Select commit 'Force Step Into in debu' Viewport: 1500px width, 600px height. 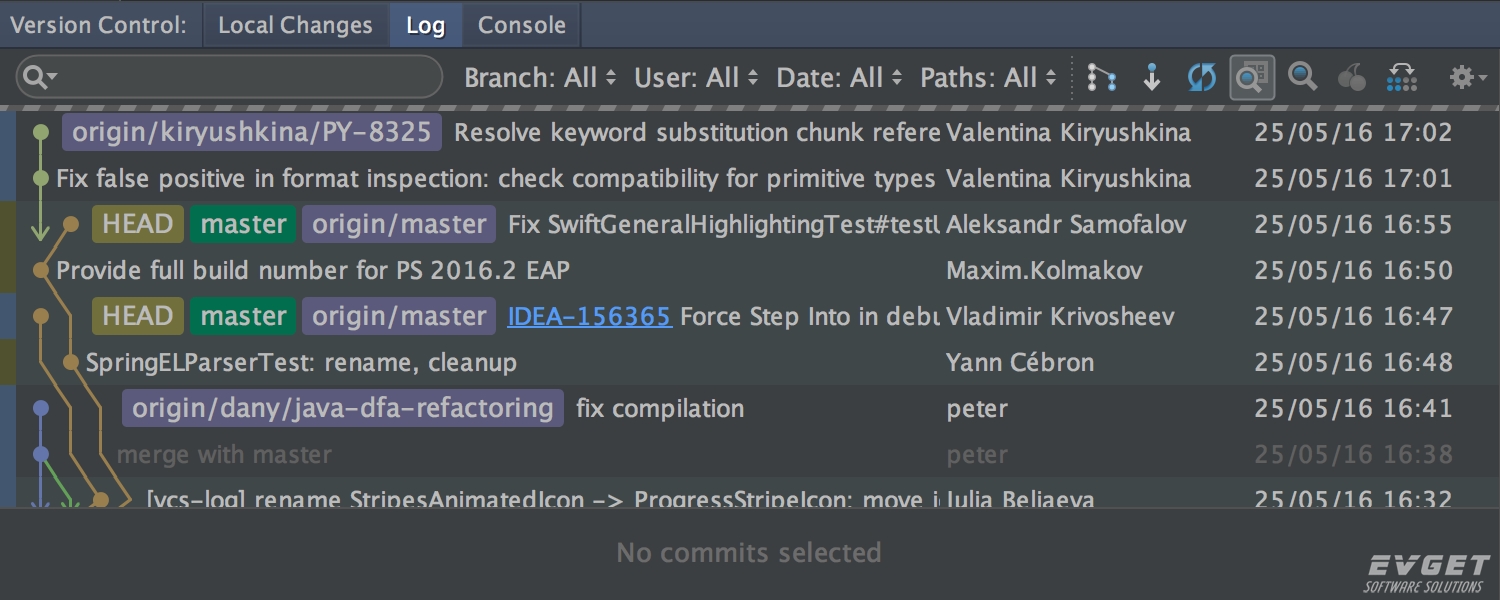click(809, 317)
